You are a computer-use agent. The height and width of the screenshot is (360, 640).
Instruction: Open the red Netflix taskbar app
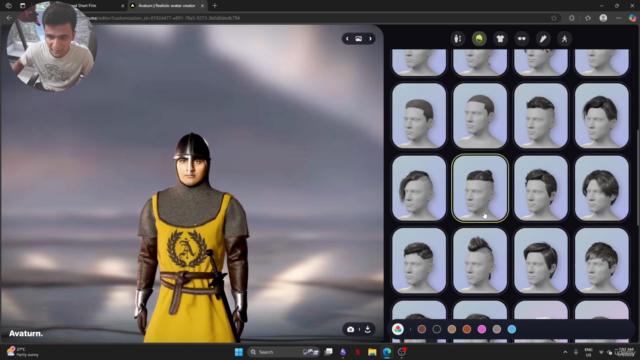pos(358,352)
